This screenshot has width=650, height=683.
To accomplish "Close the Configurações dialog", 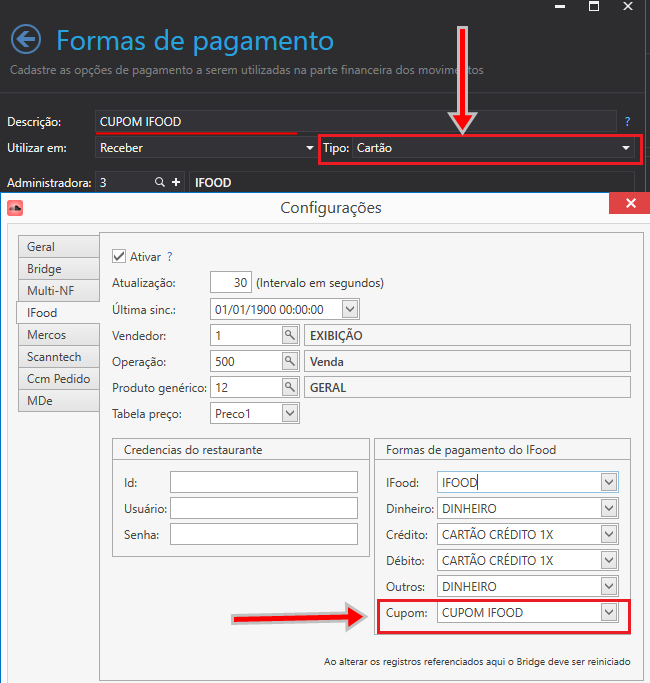I will [x=630, y=203].
